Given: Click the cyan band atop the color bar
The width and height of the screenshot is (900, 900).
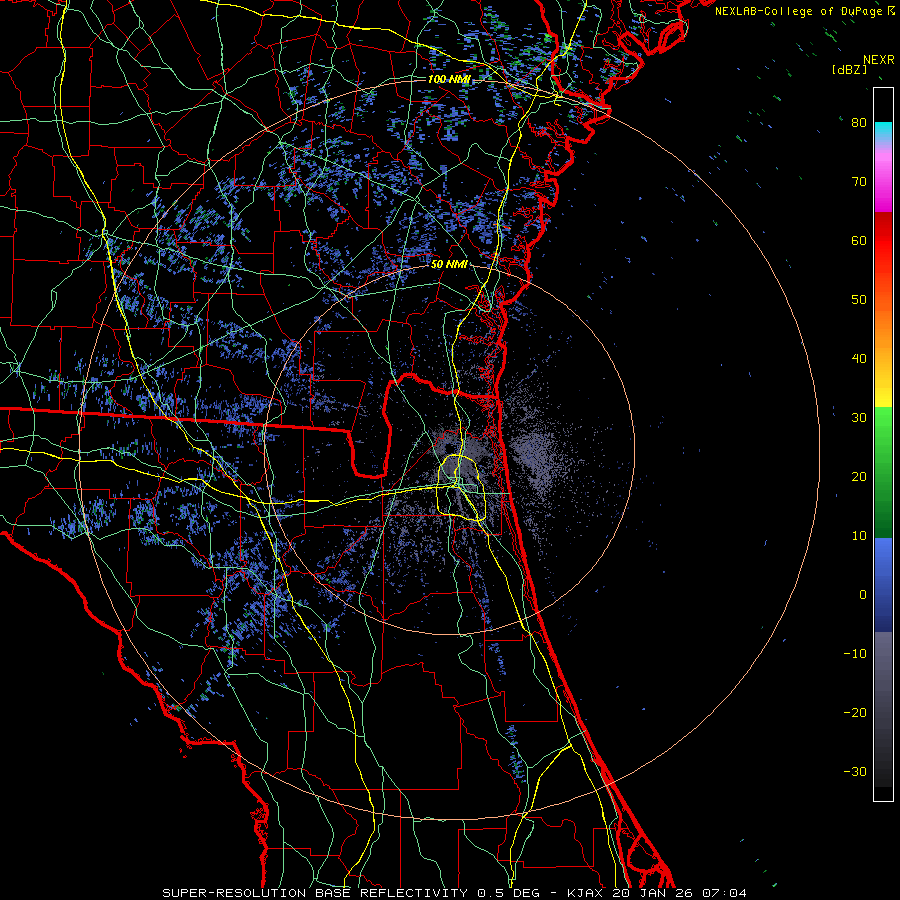Looking at the screenshot, I should 883,132.
